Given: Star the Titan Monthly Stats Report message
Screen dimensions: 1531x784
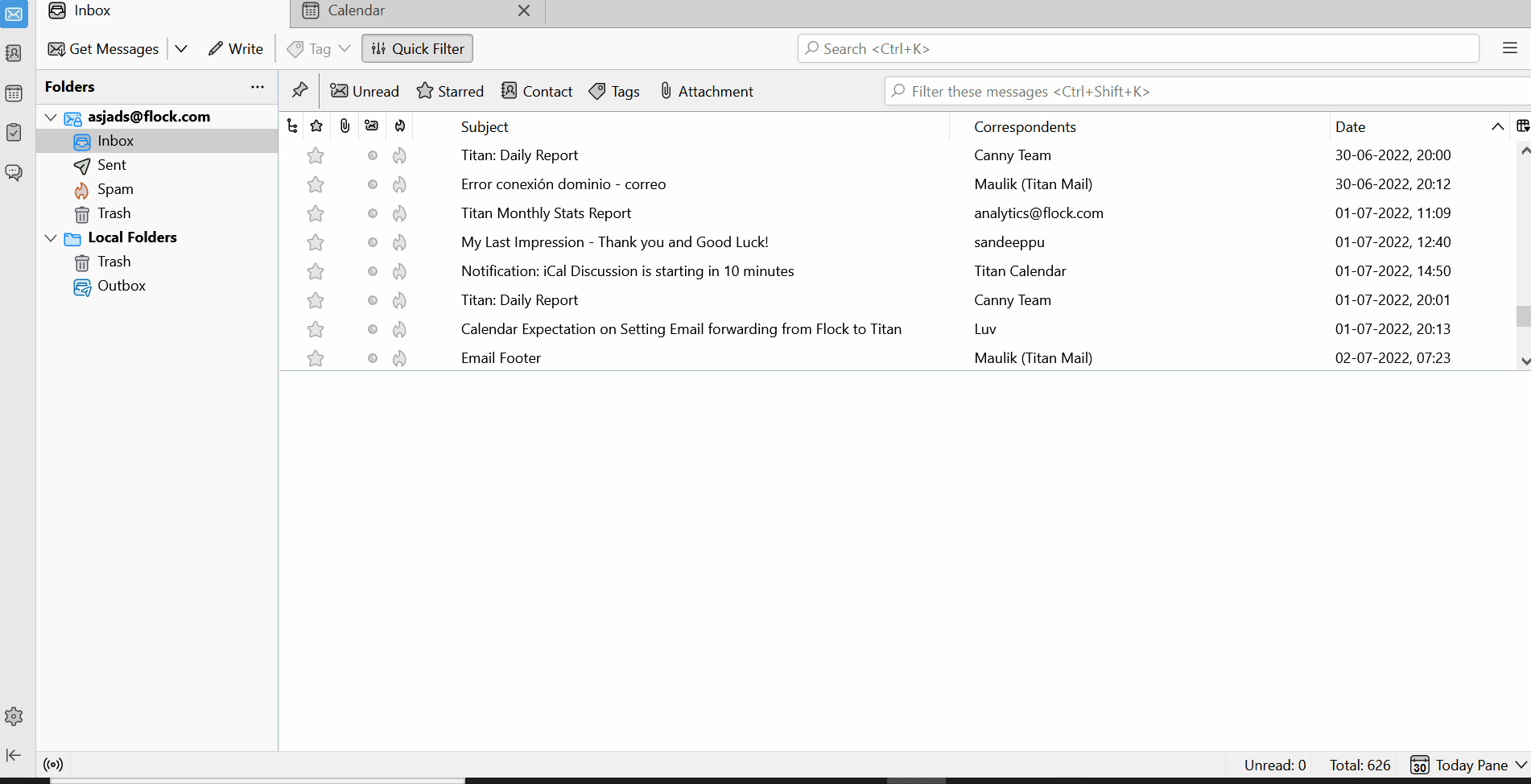Looking at the screenshot, I should coord(316,213).
